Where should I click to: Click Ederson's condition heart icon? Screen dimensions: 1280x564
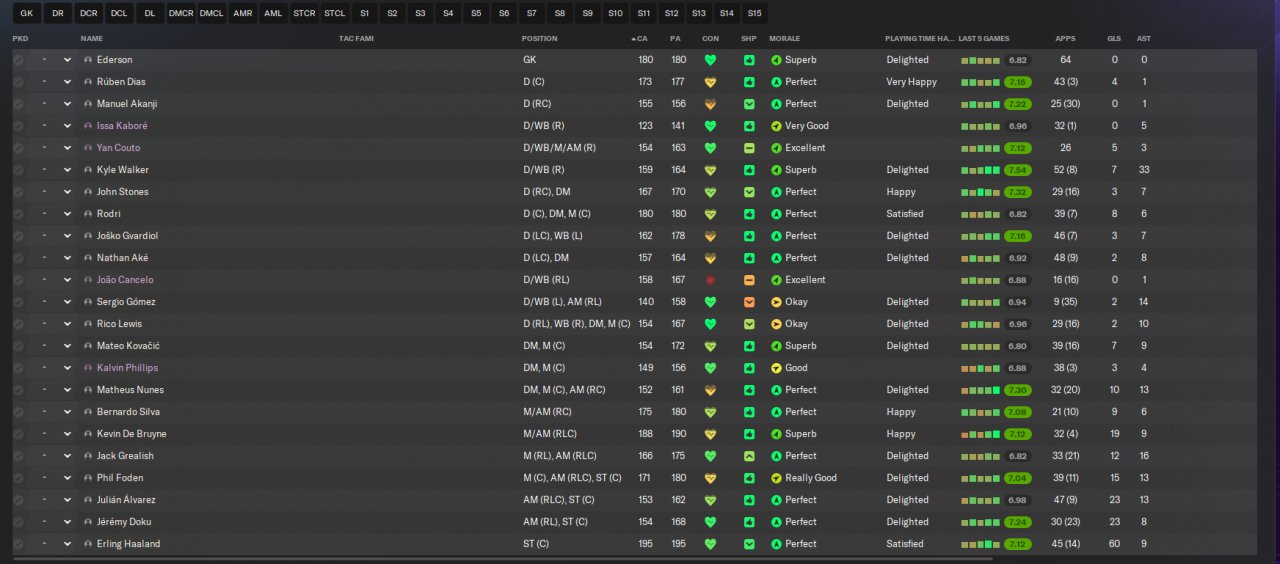point(711,60)
